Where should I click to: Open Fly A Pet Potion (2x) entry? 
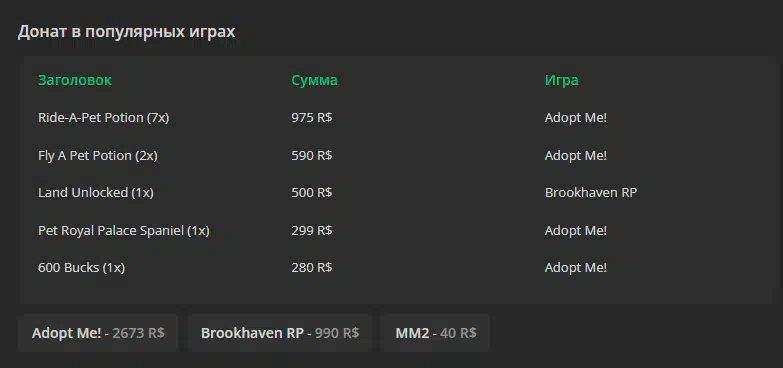coord(98,156)
